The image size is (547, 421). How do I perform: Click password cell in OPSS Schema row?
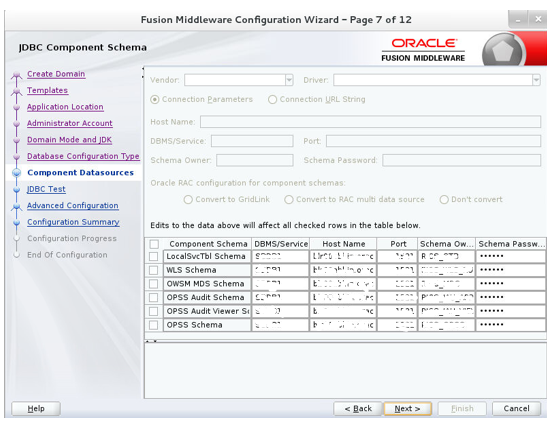coord(511,325)
